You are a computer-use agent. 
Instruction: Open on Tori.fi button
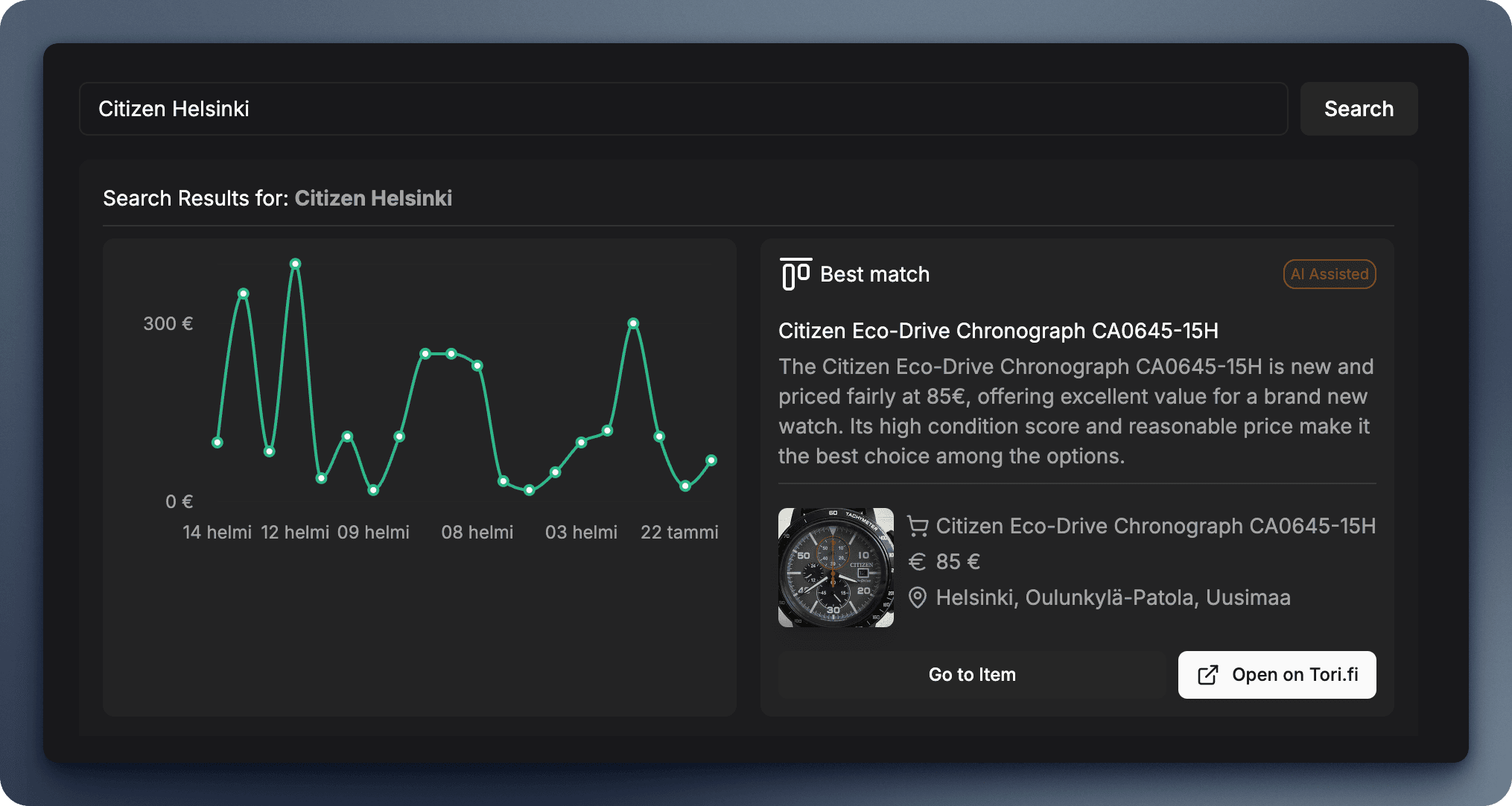1277,675
